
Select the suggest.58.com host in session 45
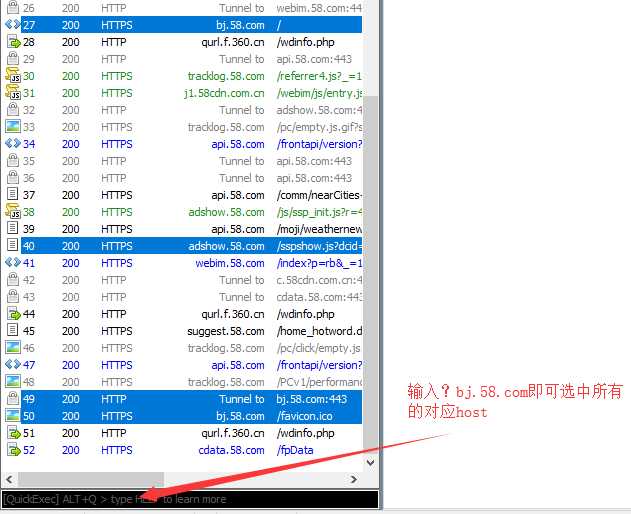pyautogui.click(x=226, y=331)
